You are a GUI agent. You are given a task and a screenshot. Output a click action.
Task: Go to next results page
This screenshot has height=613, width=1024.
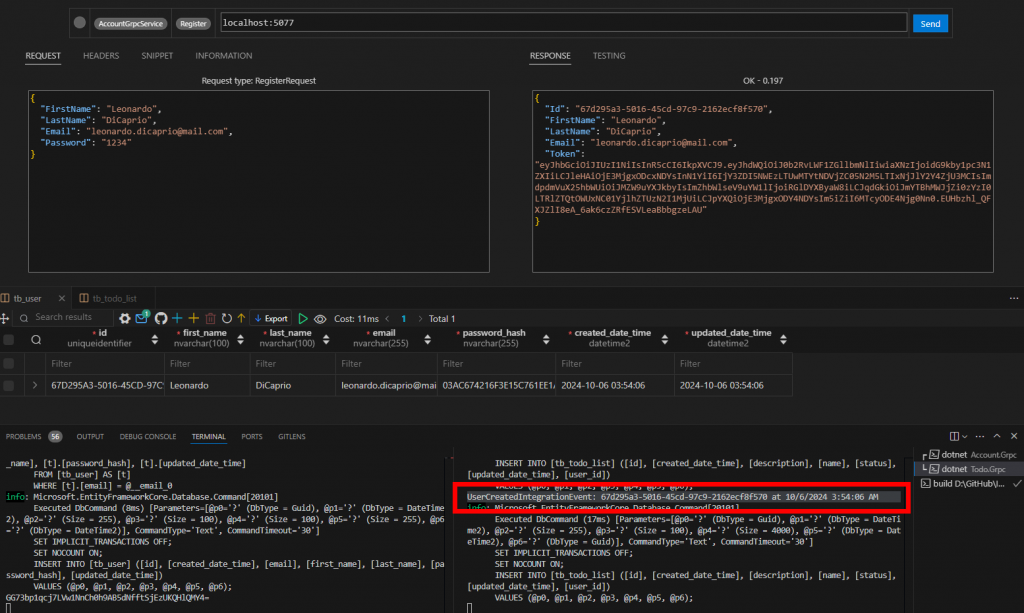(420, 319)
